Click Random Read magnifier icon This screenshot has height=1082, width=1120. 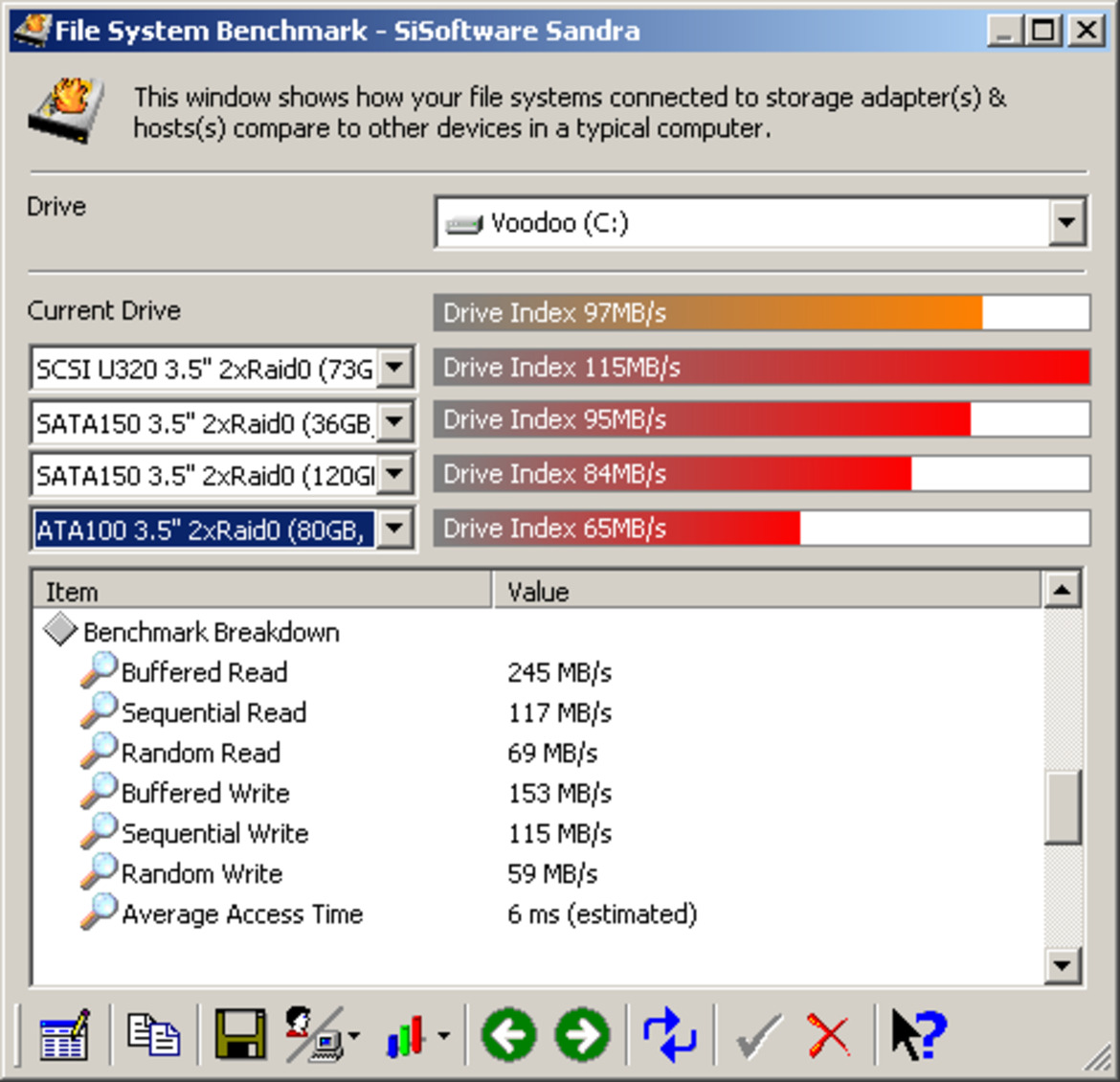[99, 751]
